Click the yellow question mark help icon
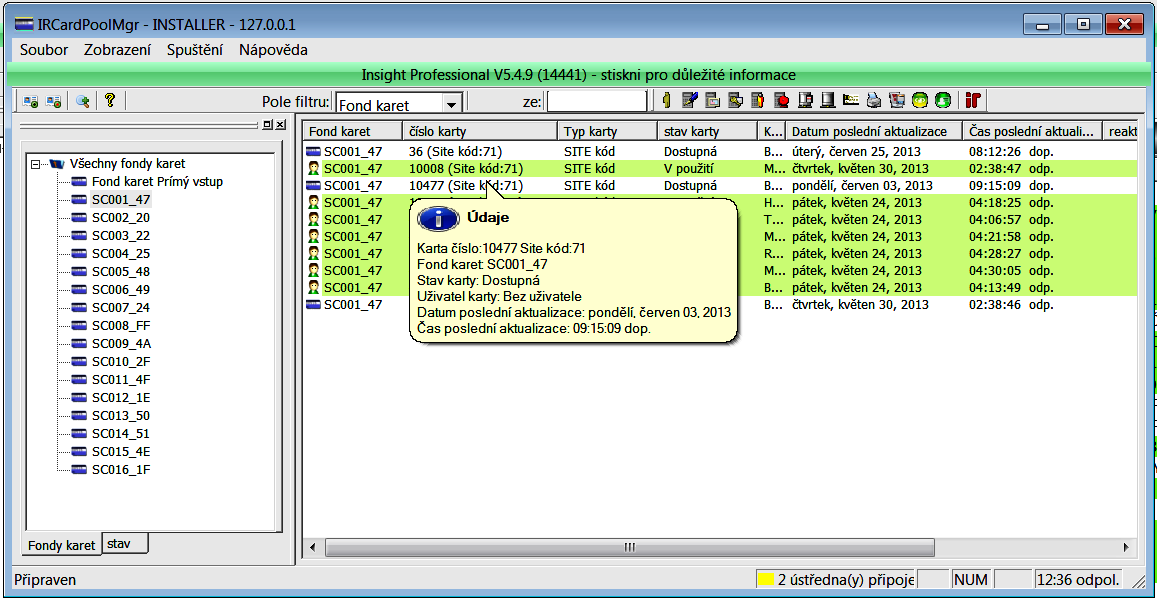This screenshot has height=598, width=1157. tap(110, 100)
